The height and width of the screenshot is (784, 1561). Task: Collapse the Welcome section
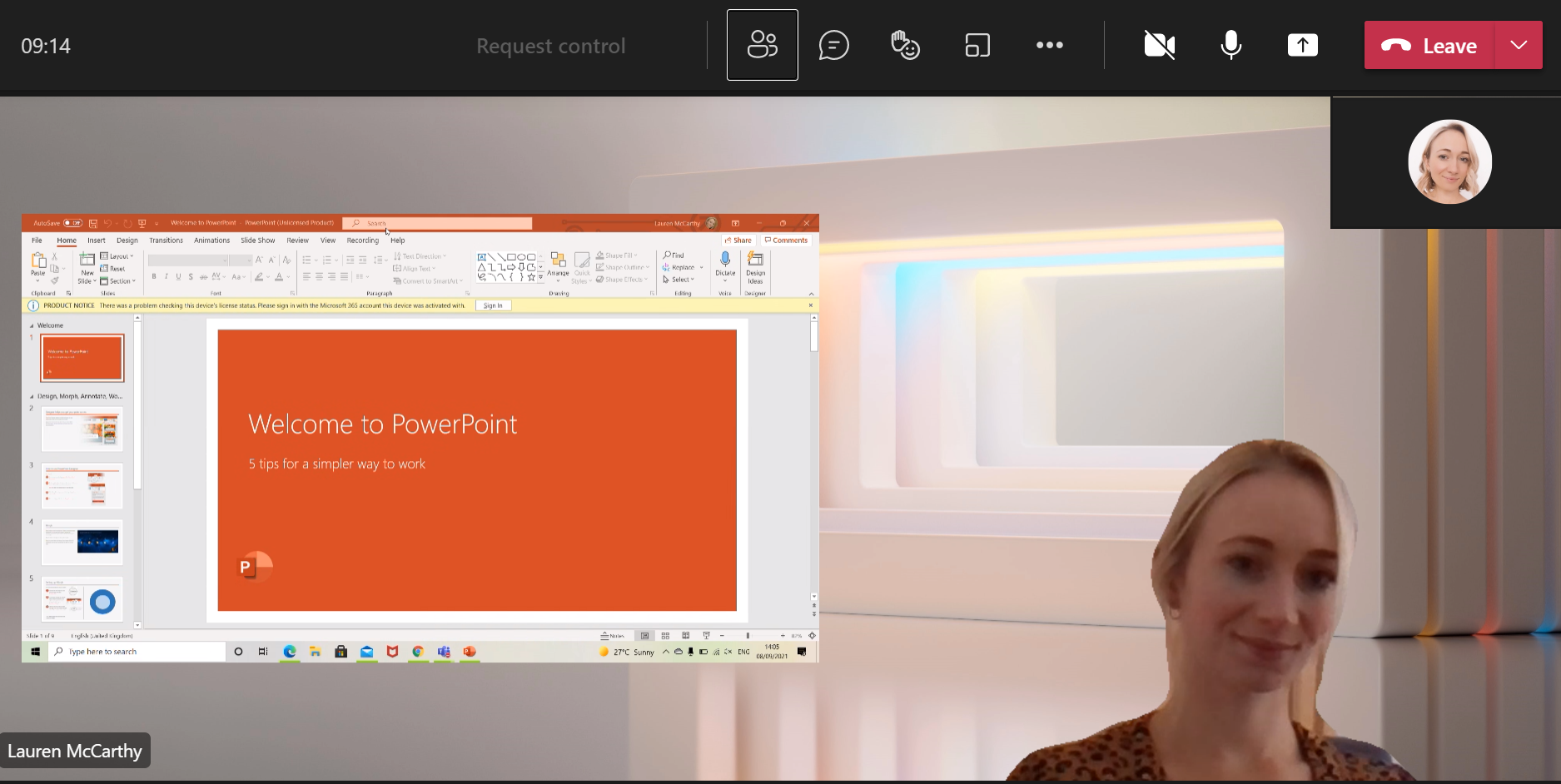click(32, 325)
